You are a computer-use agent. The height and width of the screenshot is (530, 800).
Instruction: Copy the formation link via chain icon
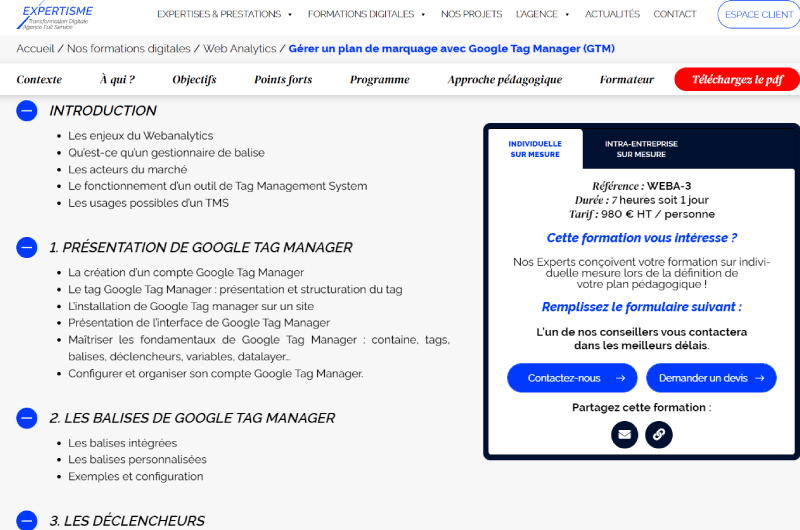point(659,435)
